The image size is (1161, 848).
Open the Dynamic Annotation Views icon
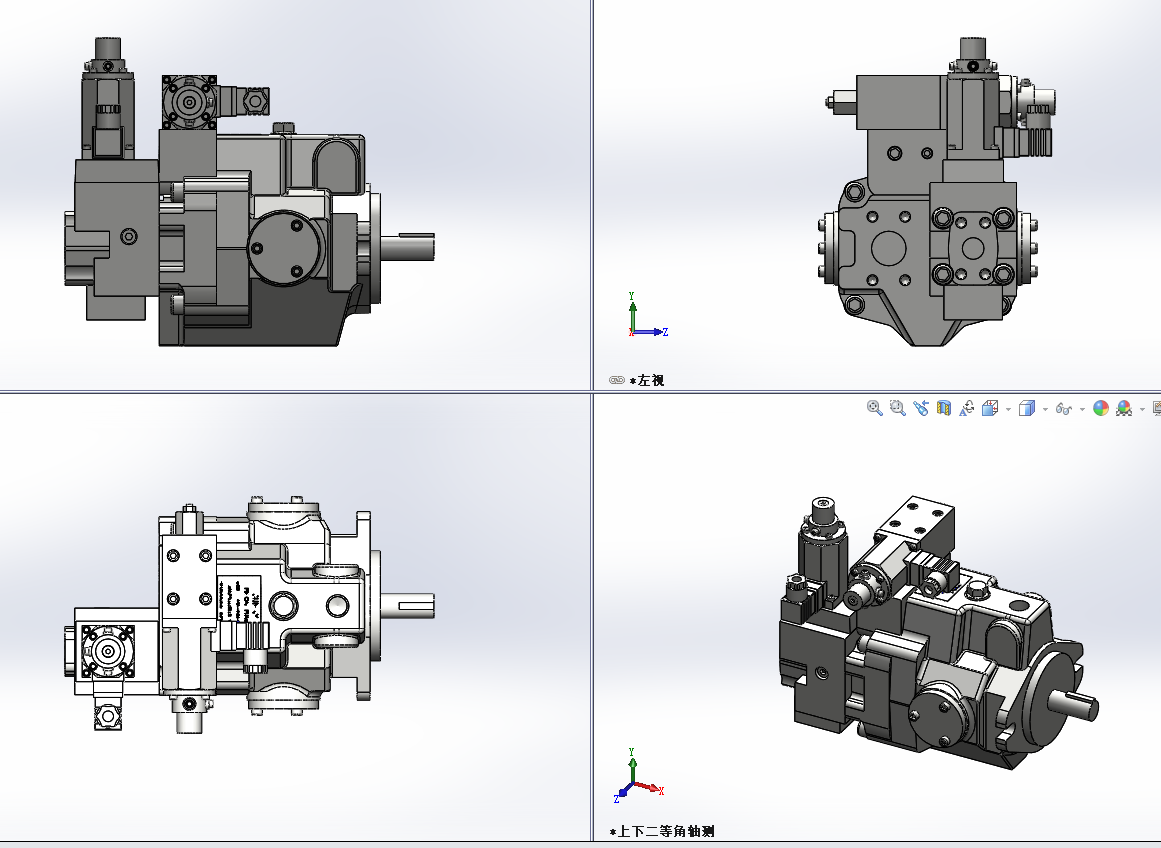point(966,408)
